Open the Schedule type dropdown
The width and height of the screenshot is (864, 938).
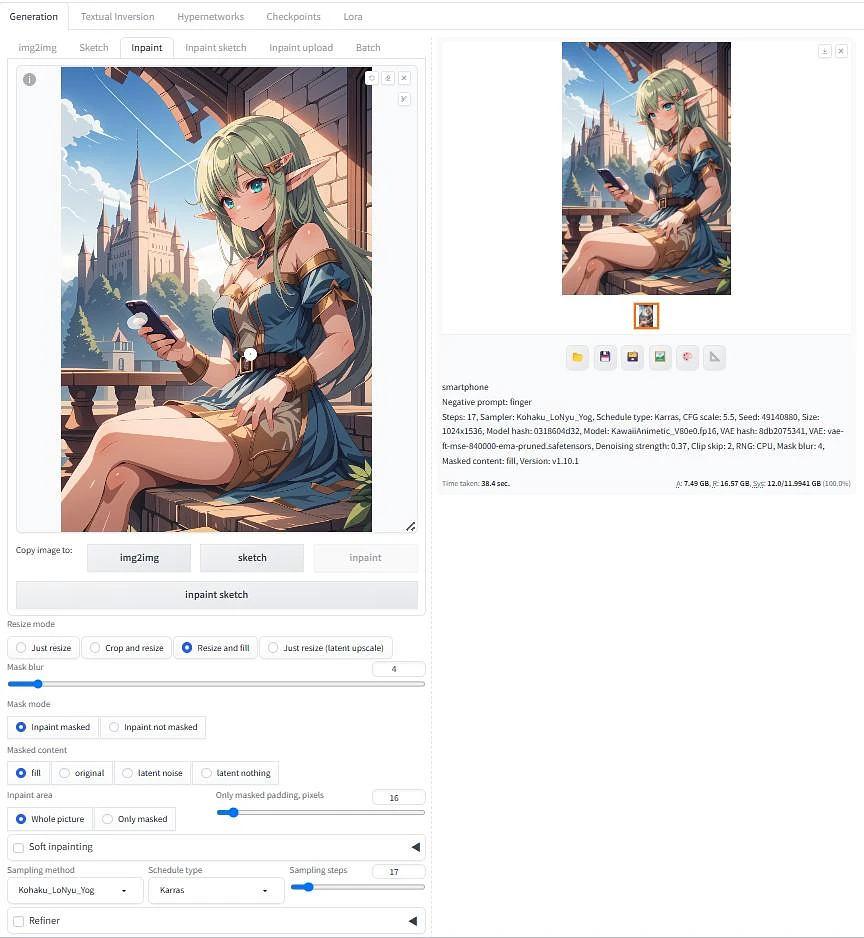(x=215, y=890)
